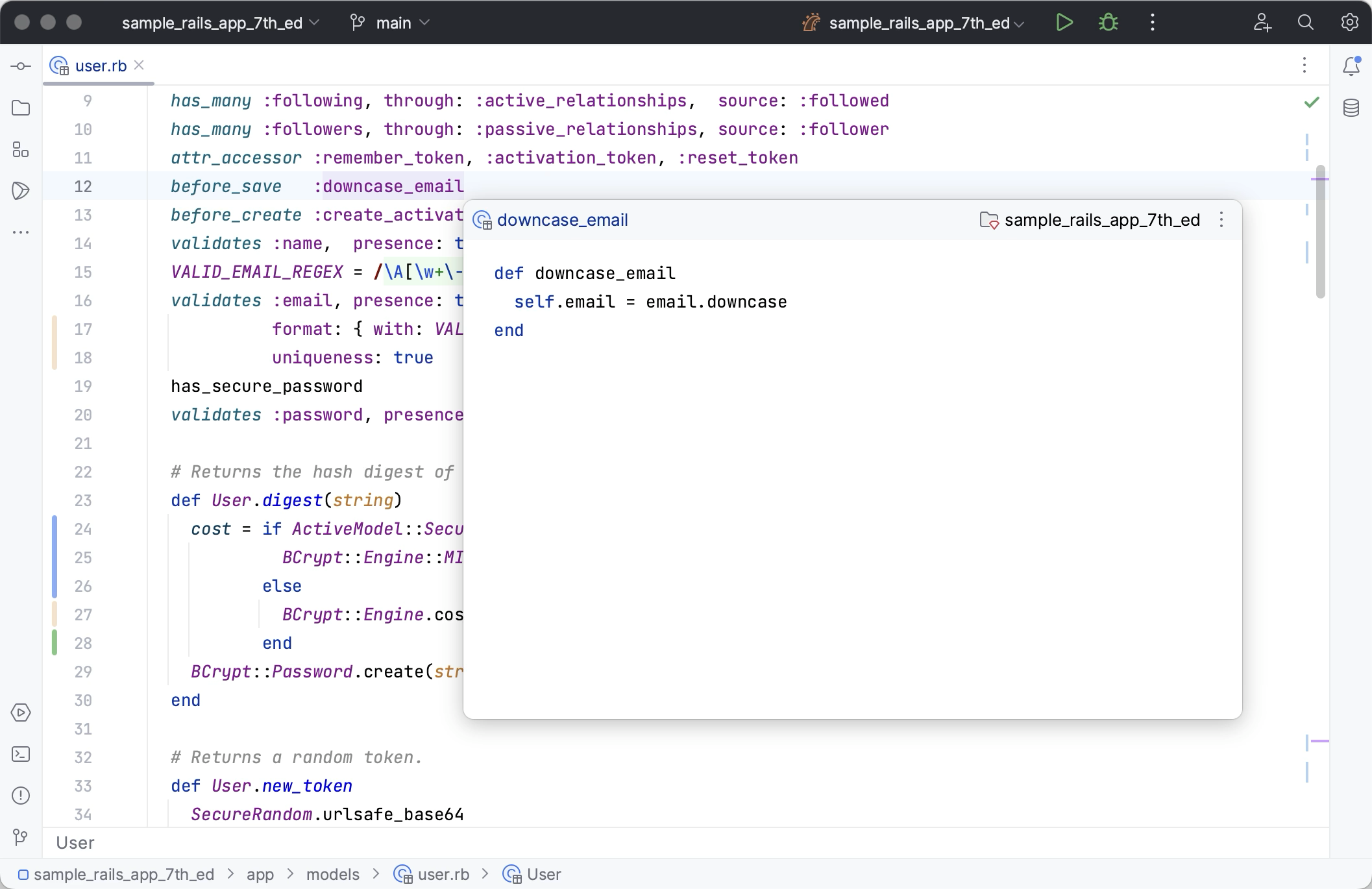Click the Debug bug icon
The width and height of the screenshot is (1372, 889).
pos(1108,23)
